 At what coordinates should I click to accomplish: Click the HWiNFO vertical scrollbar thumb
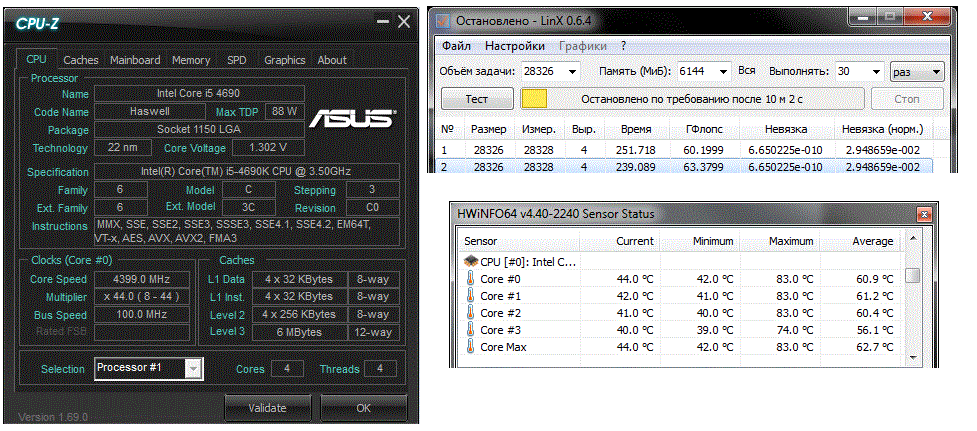pyautogui.click(x=913, y=275)
